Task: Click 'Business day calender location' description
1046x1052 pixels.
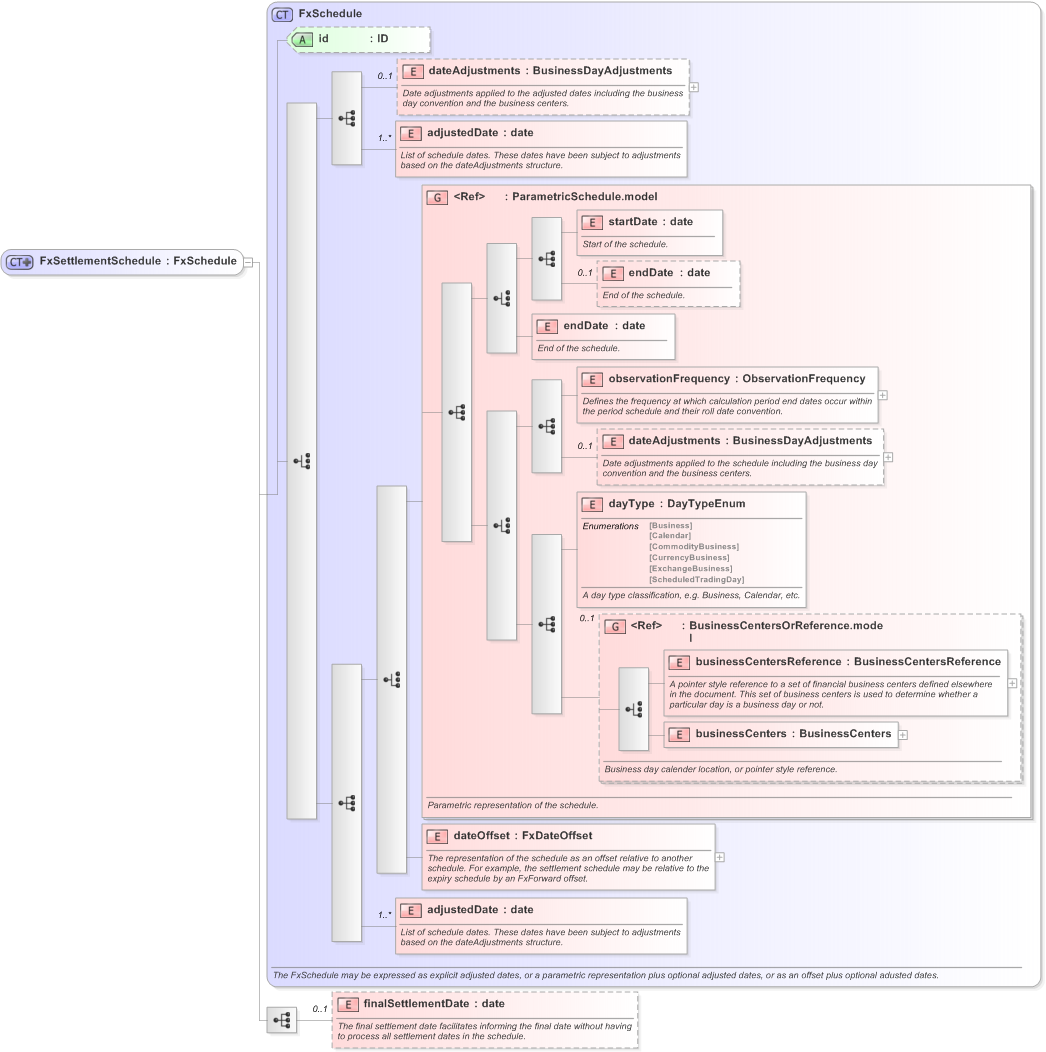Action: [721, 770]
